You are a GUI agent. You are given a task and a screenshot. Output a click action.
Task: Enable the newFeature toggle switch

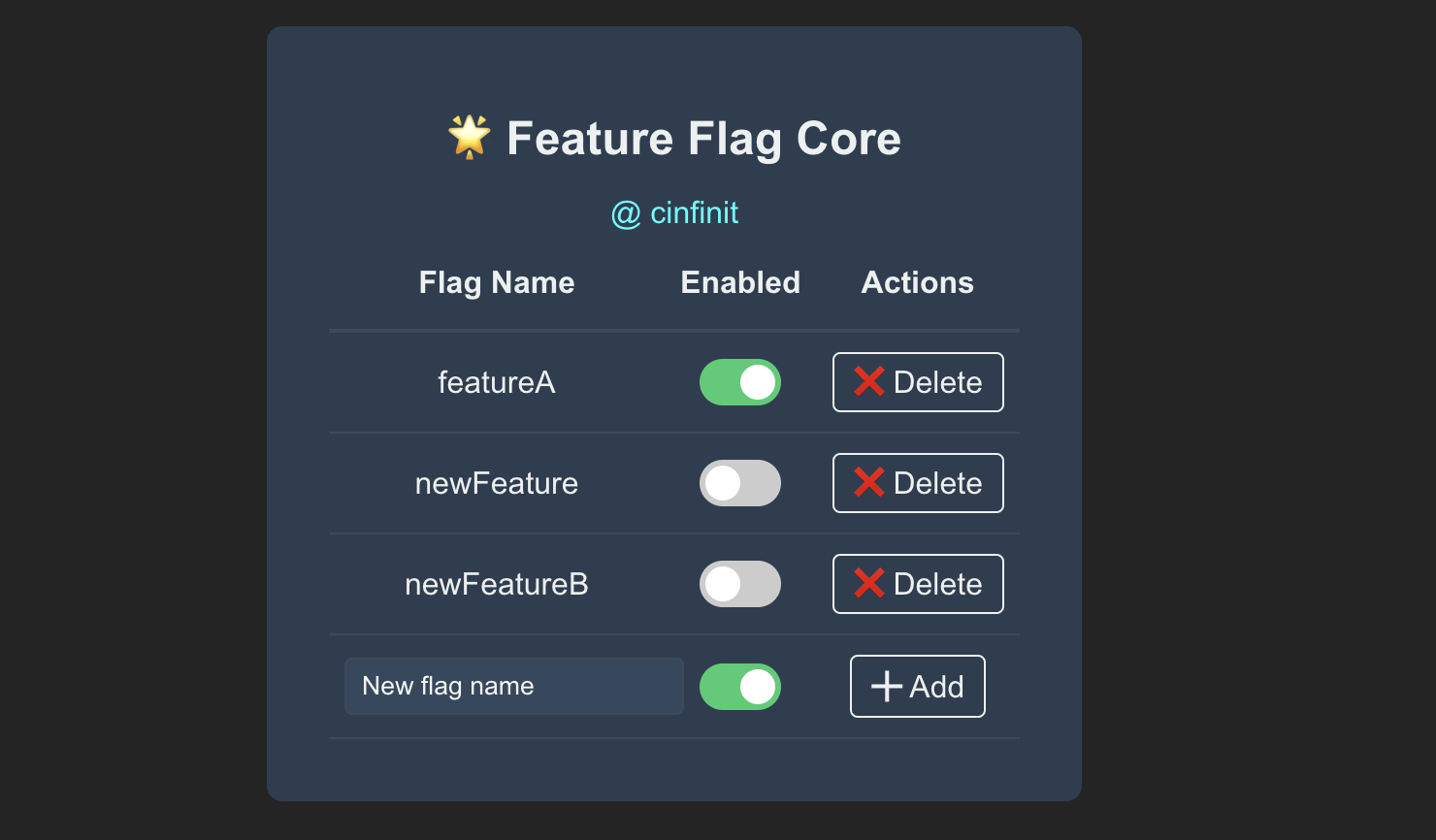pyautogui.click(x=740, y=483)
